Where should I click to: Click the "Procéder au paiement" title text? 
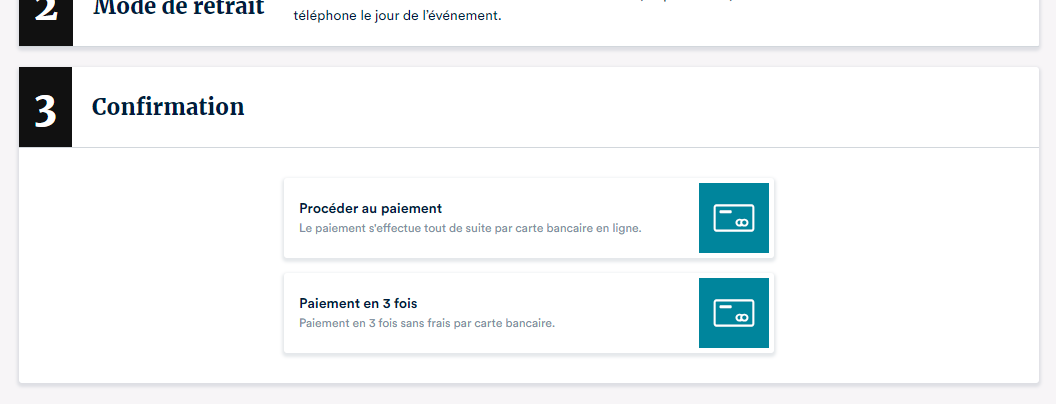click(370, 208)
